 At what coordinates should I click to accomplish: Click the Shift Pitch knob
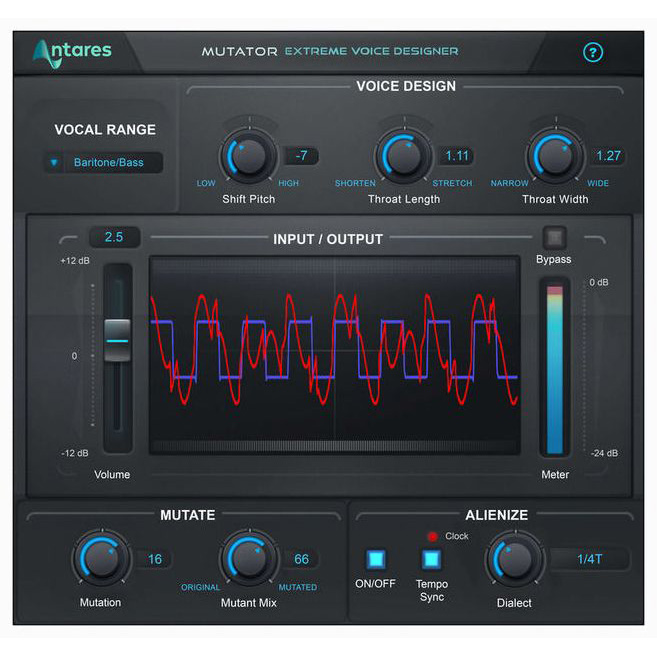pyautogui.click(x=249, y=156)
